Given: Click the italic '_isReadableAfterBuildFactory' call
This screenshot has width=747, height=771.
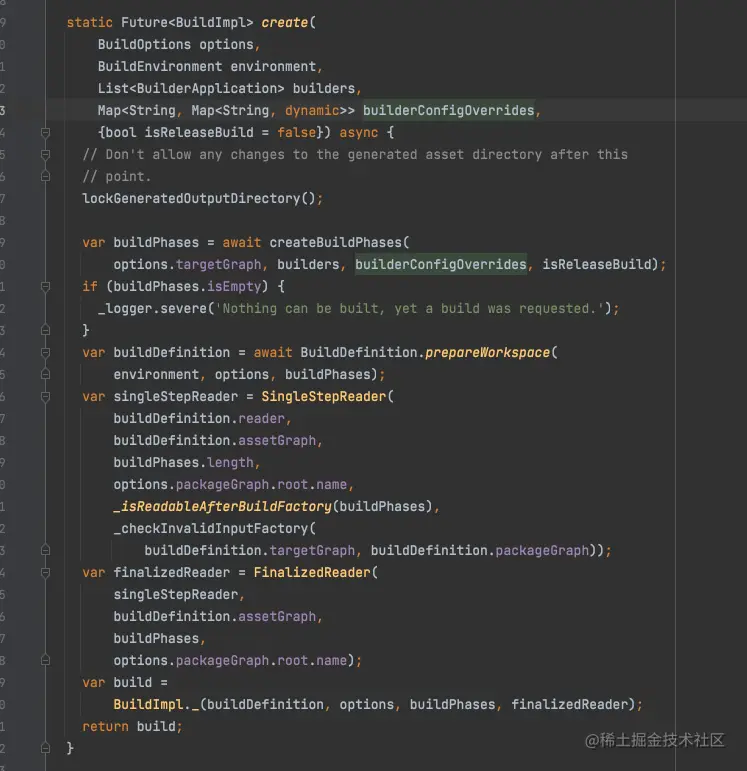Looking at the screenshot, I should (222, 506).
